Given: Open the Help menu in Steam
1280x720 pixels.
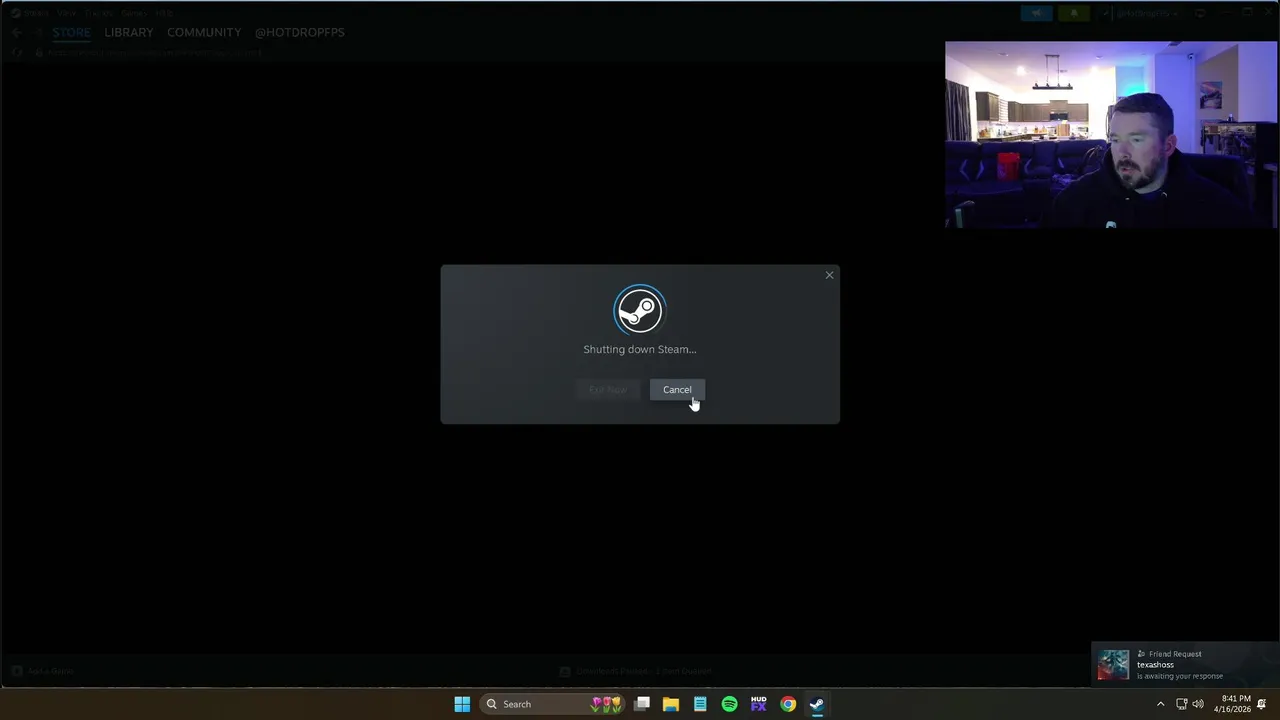Looking at the screenshot, I should pyautogui.click(x=164, y=13).
